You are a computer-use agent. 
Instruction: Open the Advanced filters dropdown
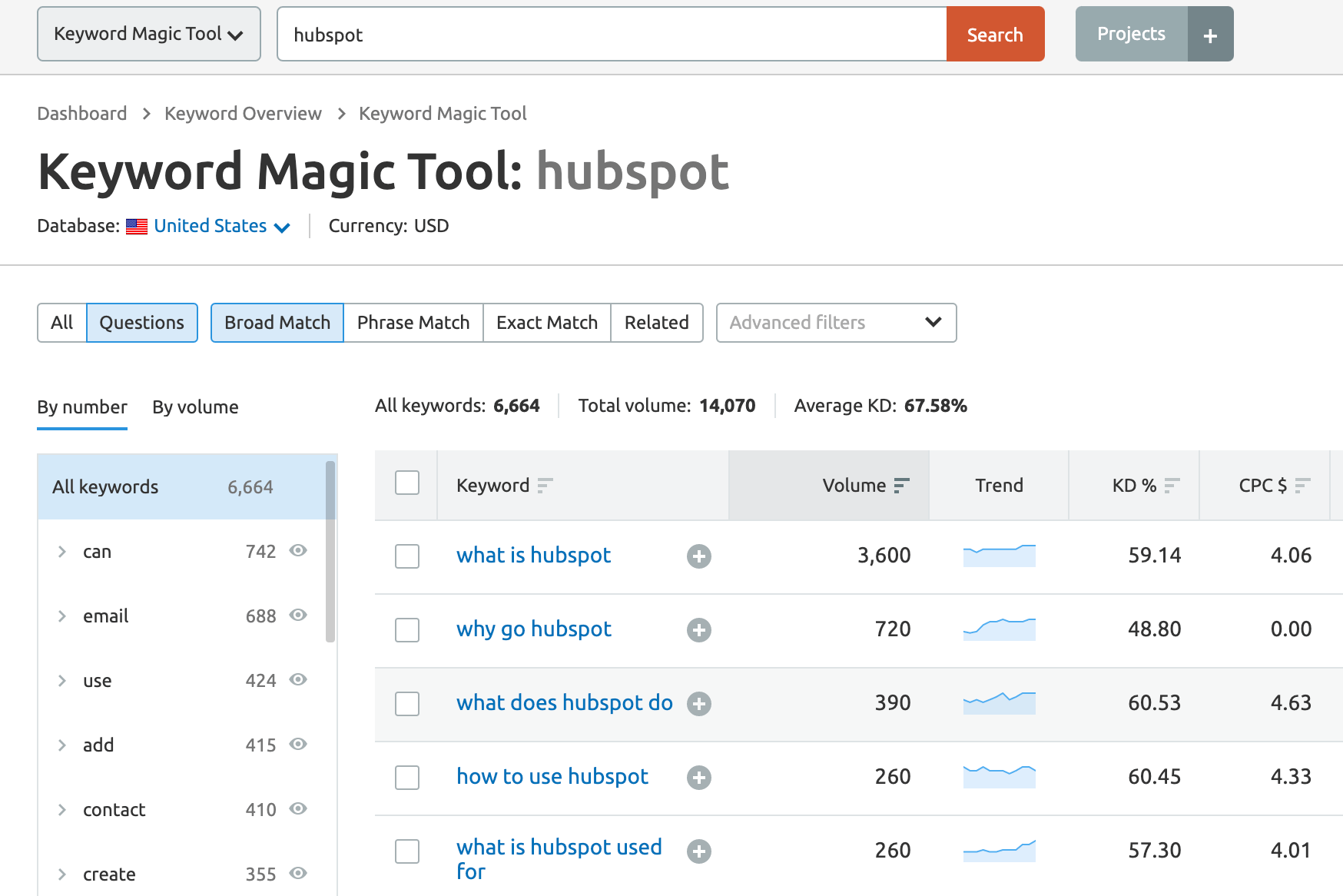836,323
